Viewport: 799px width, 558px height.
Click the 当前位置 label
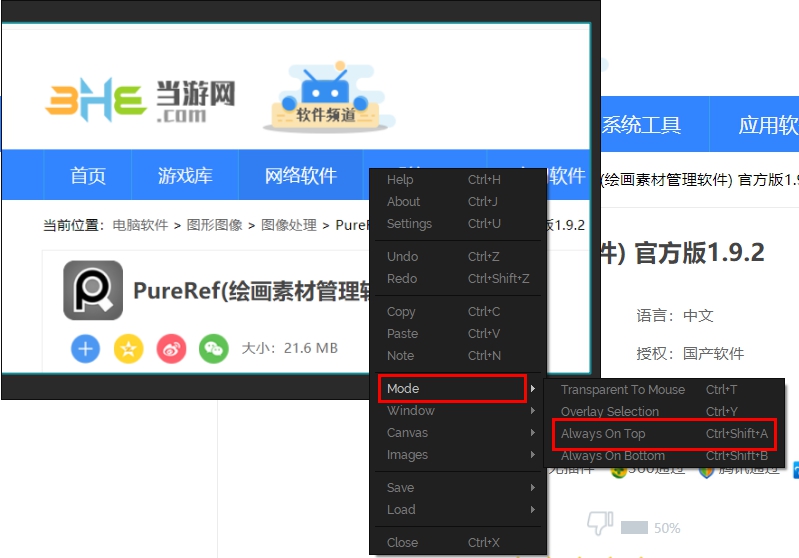click(71, 225)
